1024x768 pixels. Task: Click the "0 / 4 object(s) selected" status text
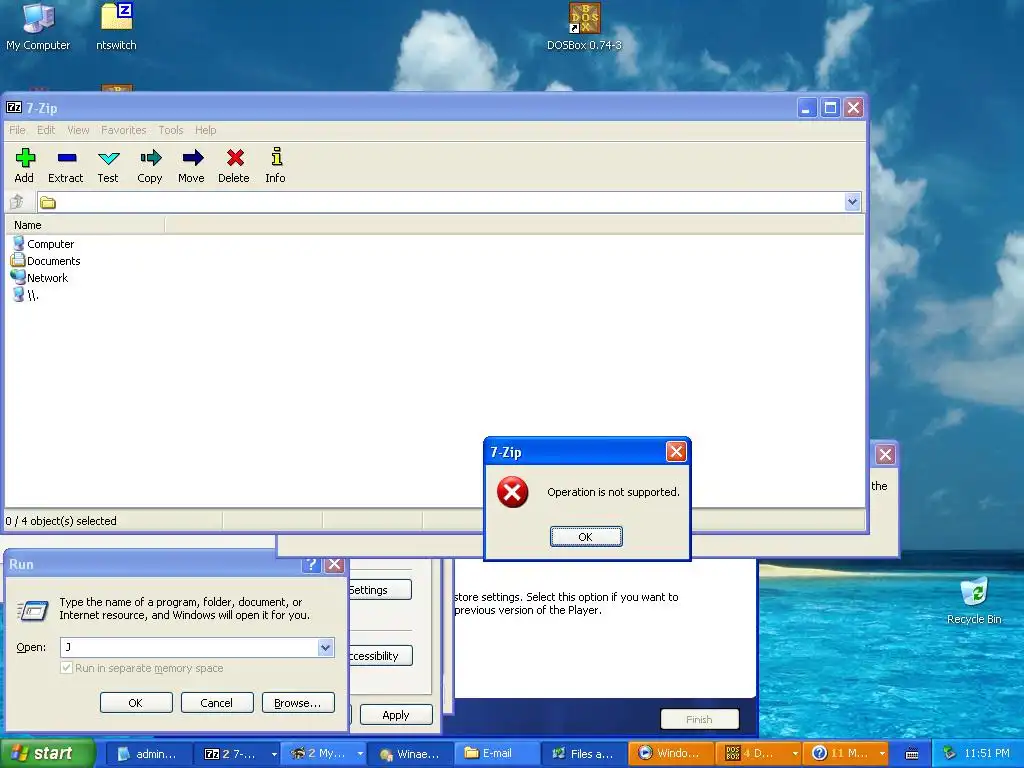click(61, 521)
